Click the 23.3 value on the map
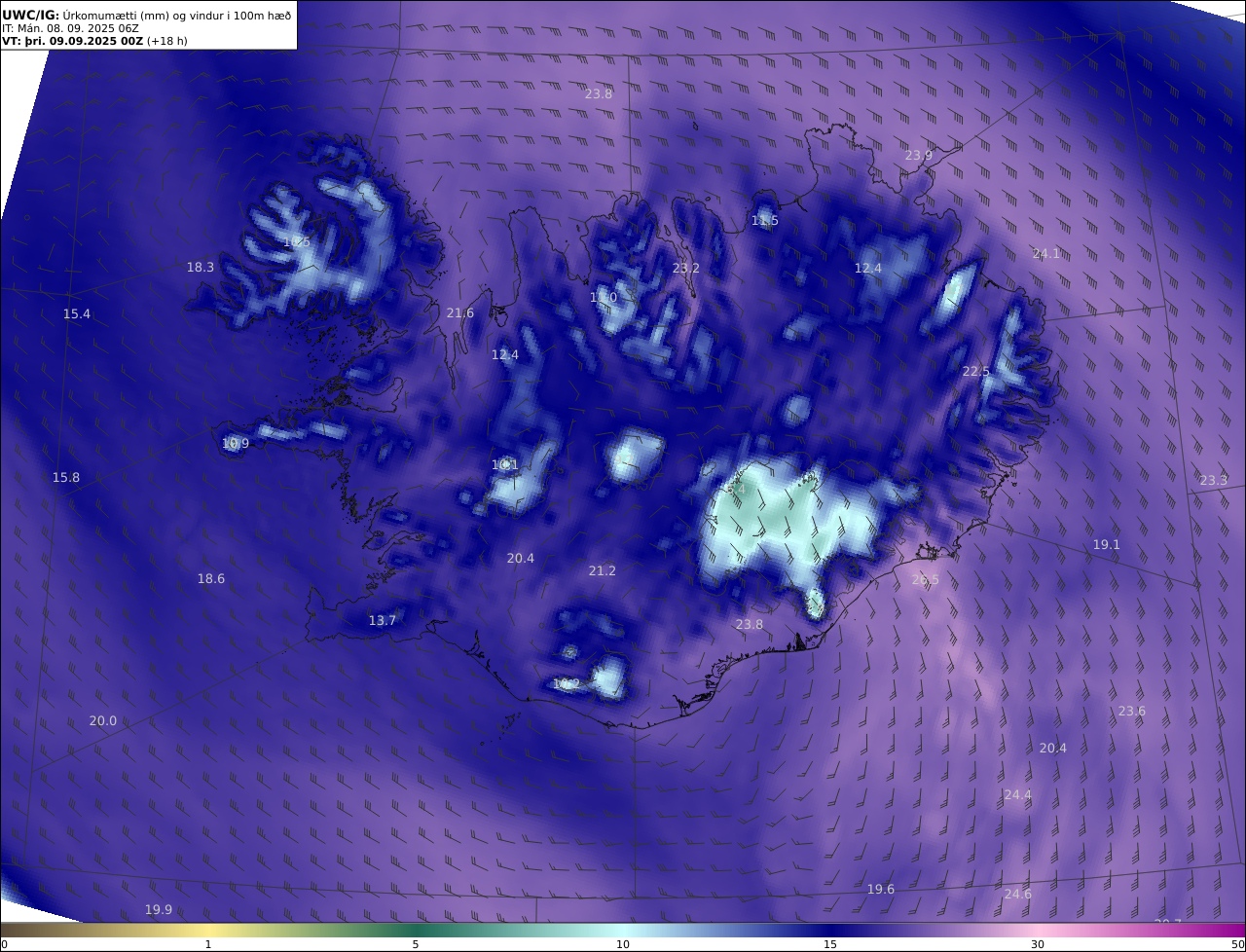This screenshot has width=1246, height=952. [1214, 481]
